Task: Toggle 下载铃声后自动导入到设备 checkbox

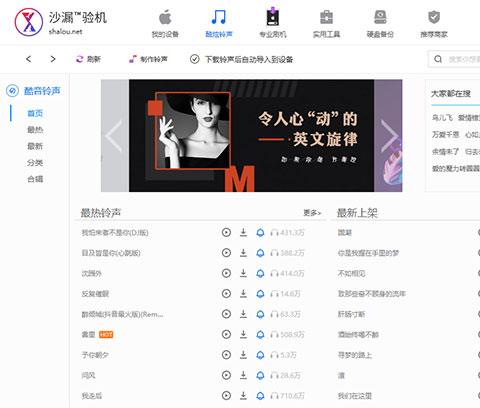Action: point(195,59)
